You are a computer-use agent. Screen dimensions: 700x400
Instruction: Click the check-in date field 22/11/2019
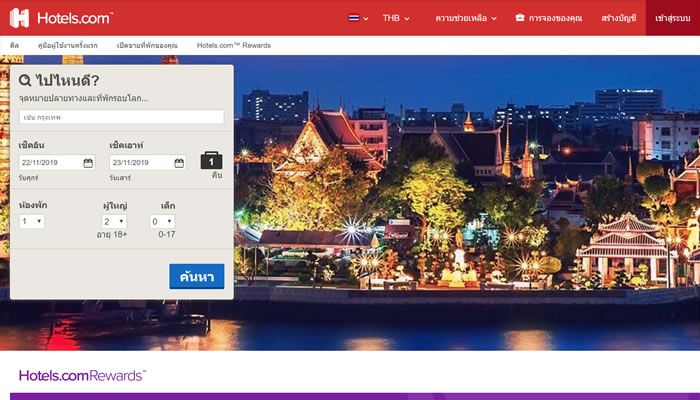tap(50, 163)
